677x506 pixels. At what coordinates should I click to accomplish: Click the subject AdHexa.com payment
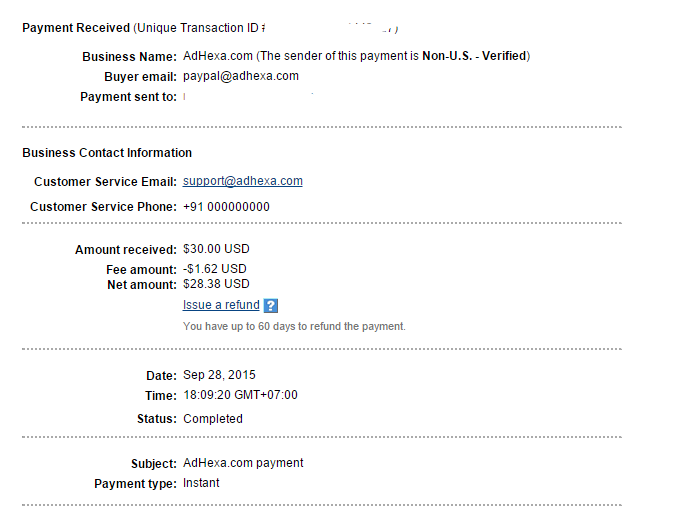pos(243,463)
